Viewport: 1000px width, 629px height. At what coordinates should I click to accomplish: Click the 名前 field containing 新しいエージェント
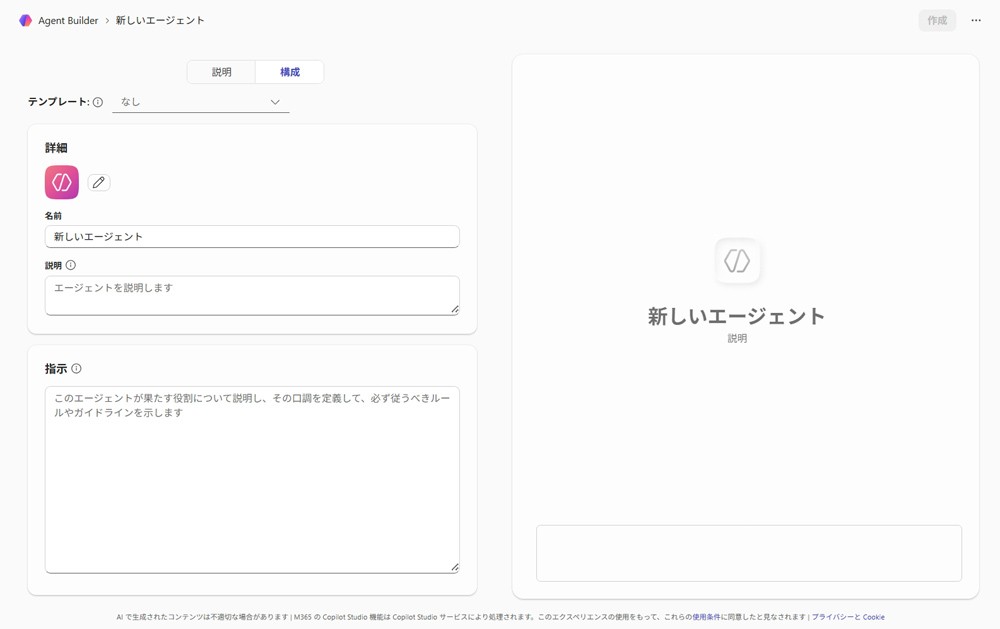coord(252,236)
